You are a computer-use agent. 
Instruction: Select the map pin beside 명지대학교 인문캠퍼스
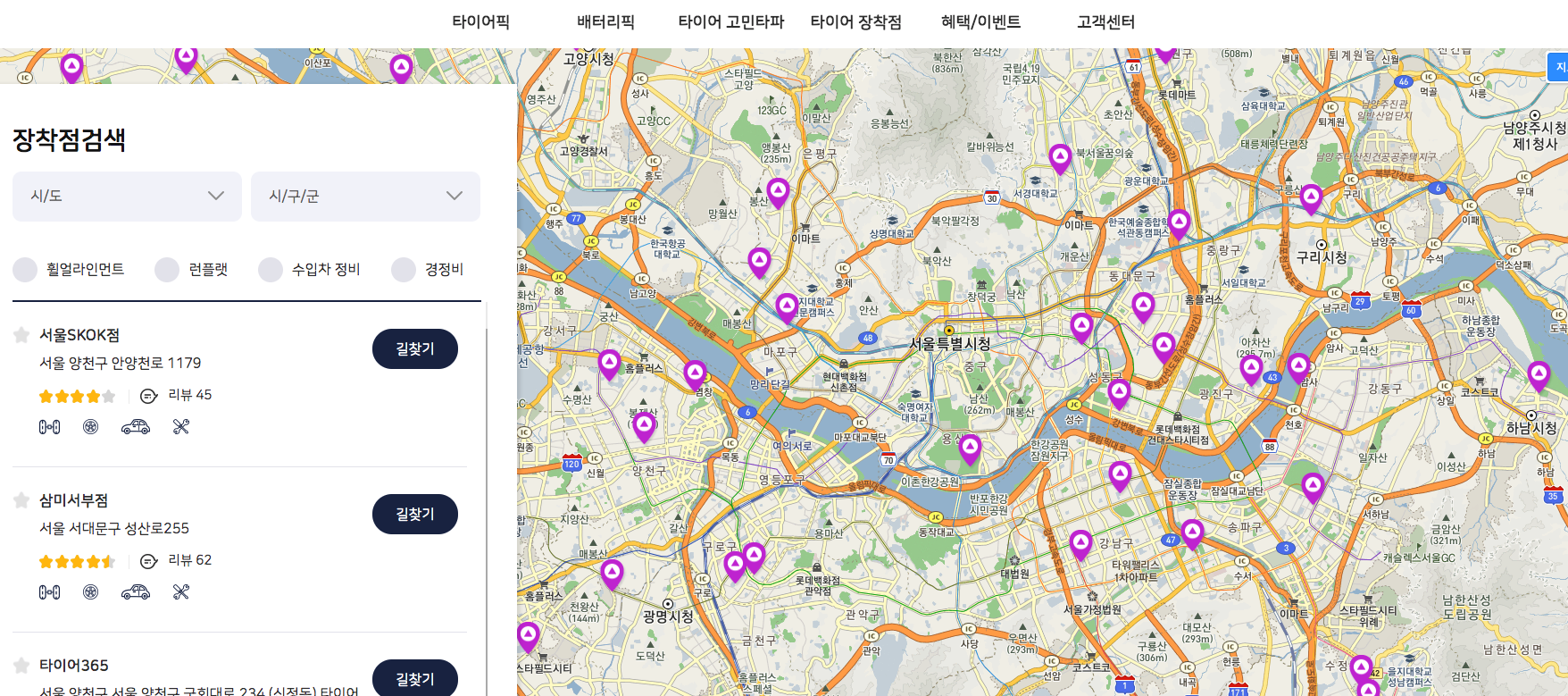[787, 308]
